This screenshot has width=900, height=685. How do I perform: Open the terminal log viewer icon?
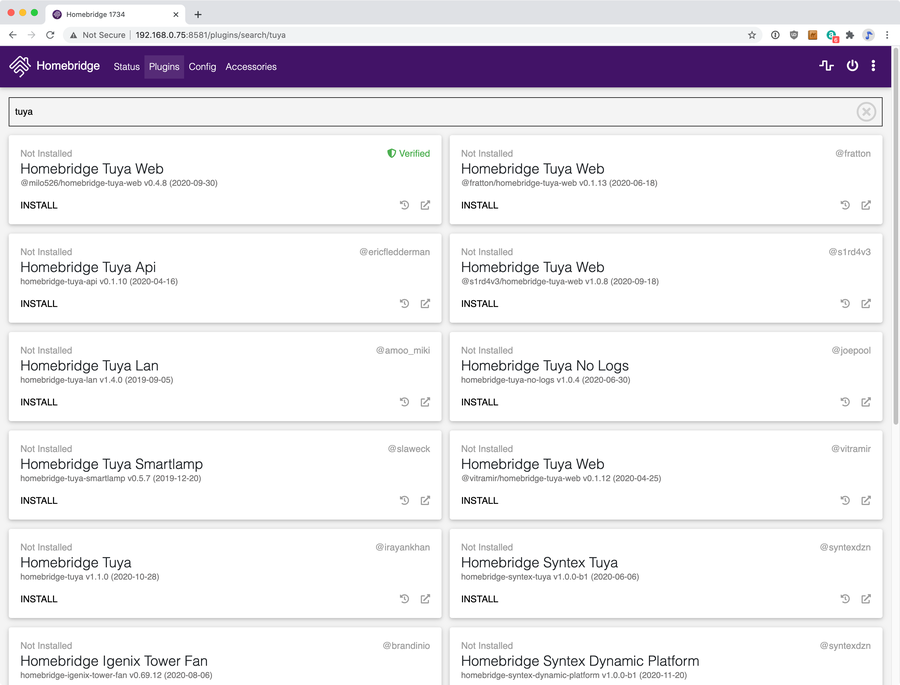point(826,66)
